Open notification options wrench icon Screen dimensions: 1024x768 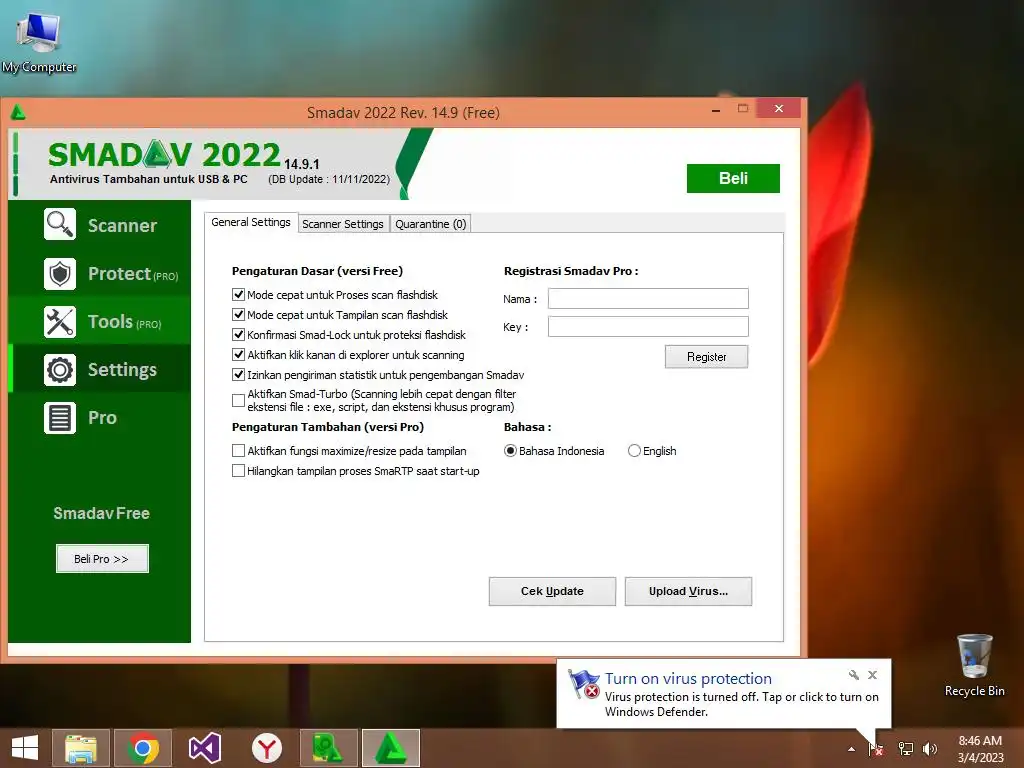pos(854,675)
